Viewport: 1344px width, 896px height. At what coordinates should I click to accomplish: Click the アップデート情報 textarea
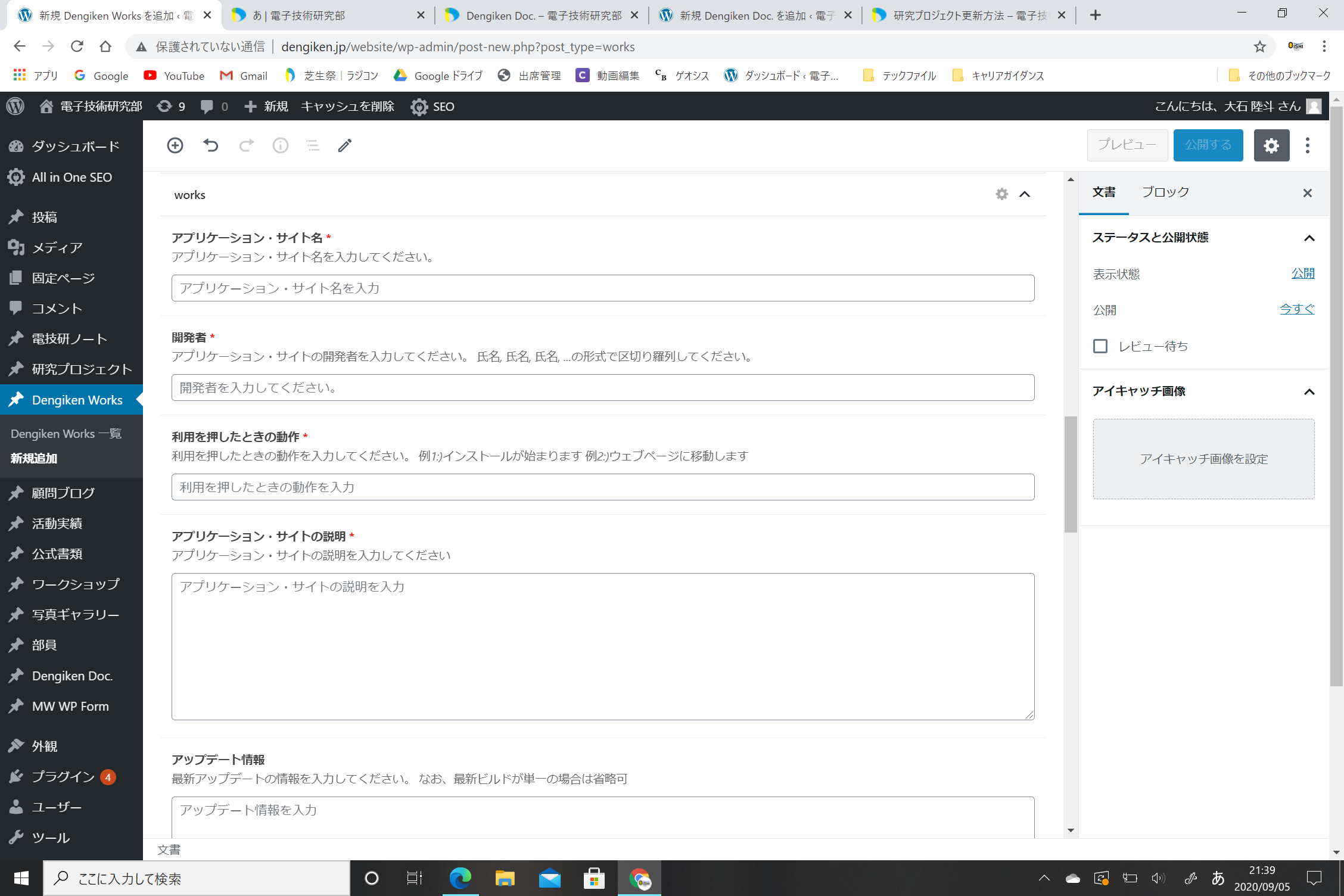[x=603, y=817]
